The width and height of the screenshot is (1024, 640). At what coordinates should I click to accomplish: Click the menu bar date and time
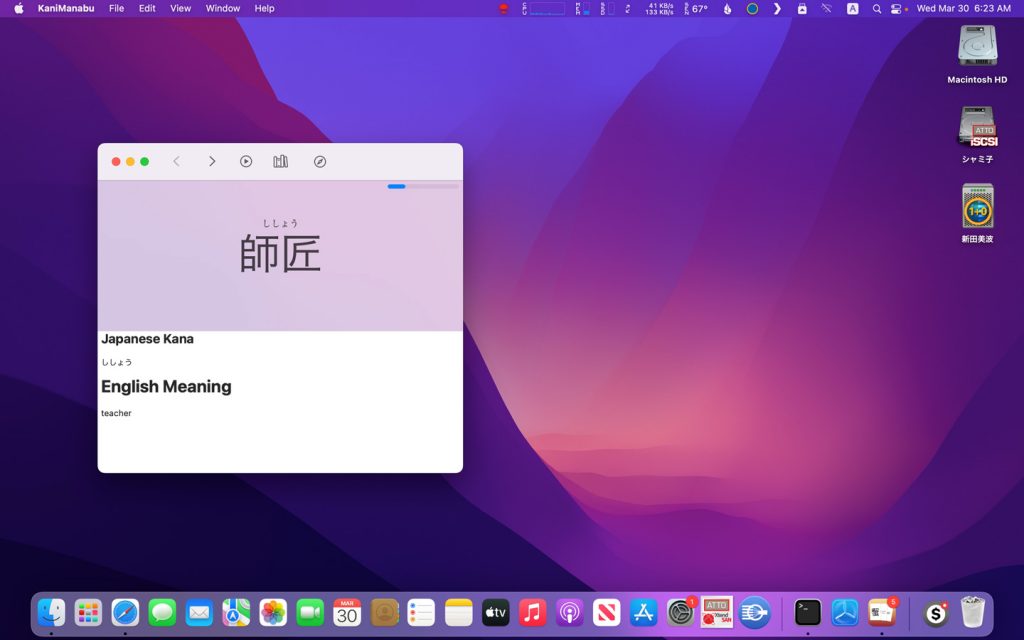coord(963,8)
